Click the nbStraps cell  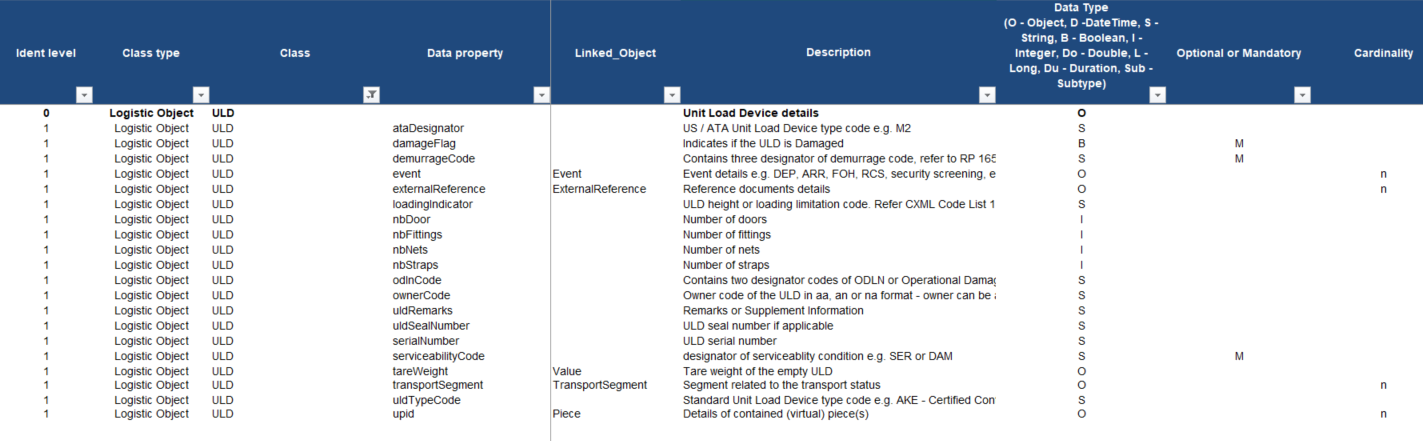point(415,265)
